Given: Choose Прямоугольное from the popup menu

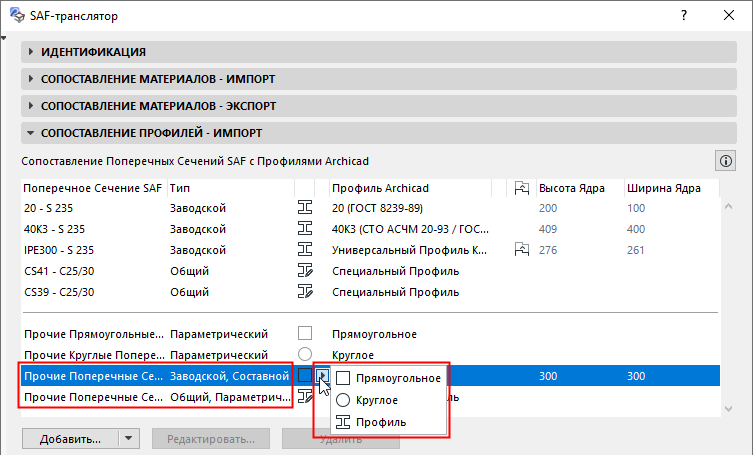Looking at the screenshot, I should point(389,378).
